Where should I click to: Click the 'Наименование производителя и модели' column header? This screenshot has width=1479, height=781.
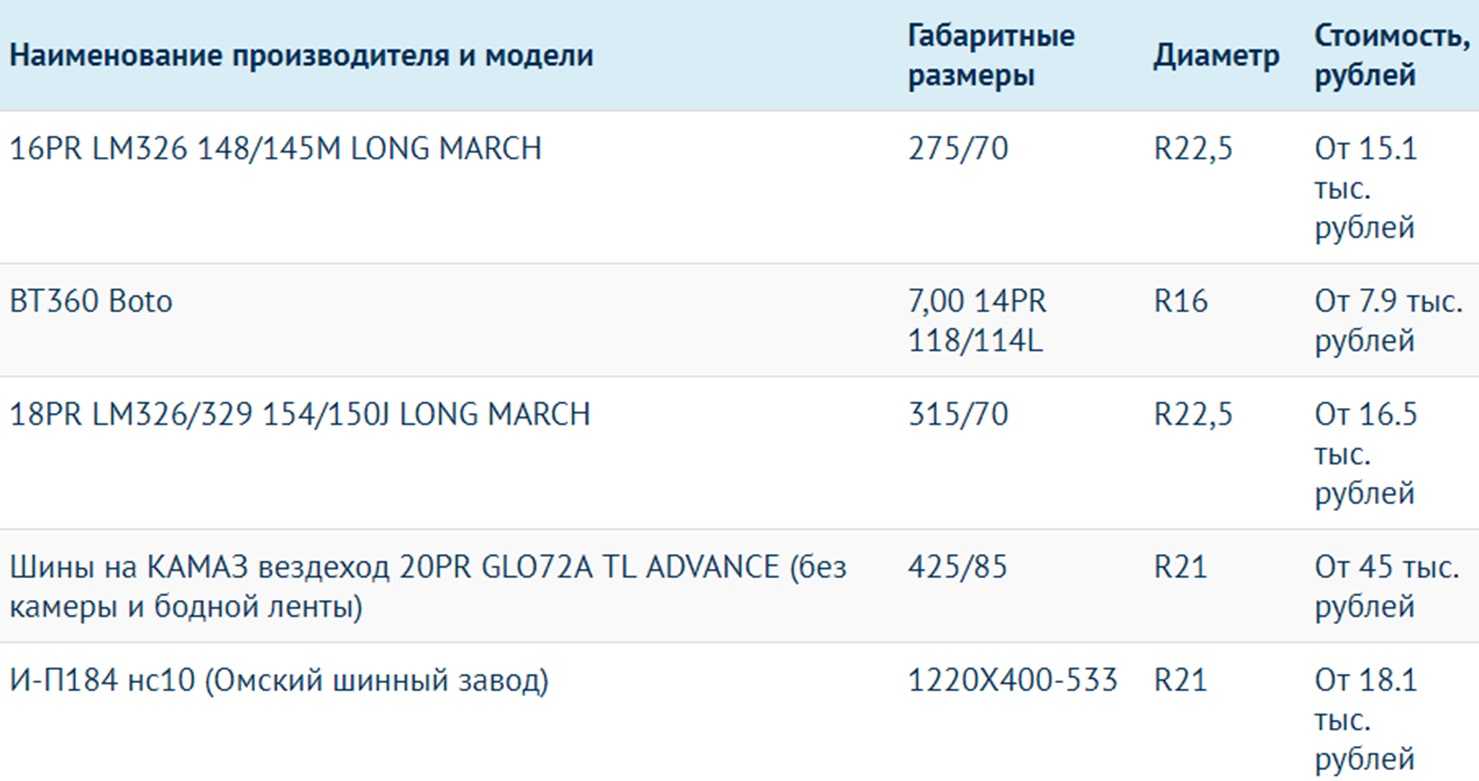coord(301,55)
